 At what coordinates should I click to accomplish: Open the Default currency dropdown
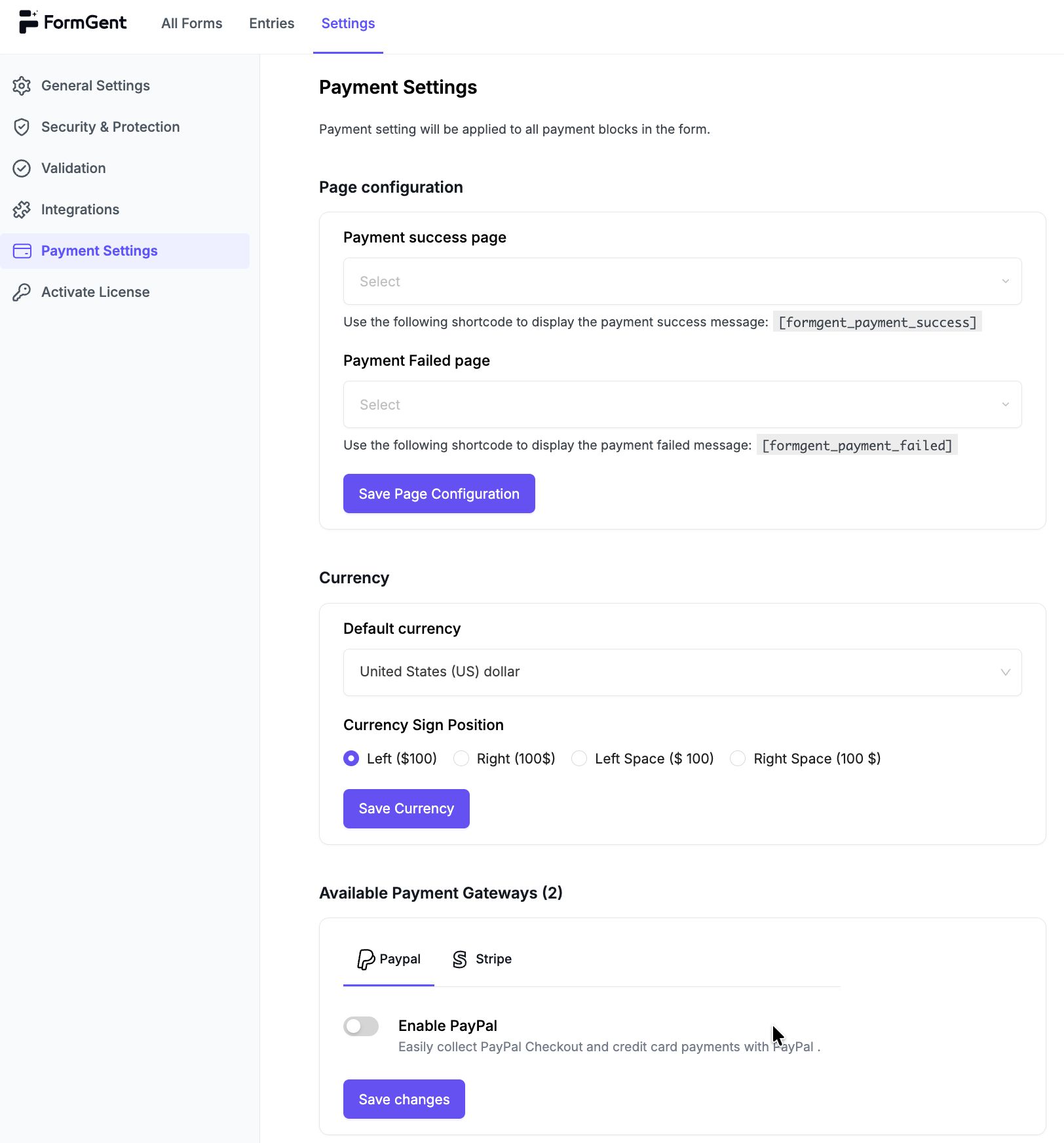click(x=683, y=672)
